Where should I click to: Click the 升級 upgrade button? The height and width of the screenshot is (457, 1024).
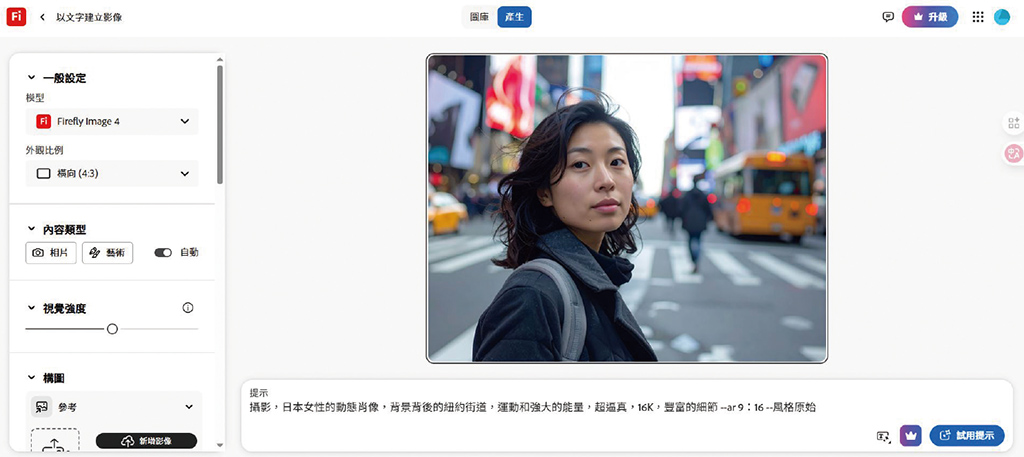tap(930, 17)
